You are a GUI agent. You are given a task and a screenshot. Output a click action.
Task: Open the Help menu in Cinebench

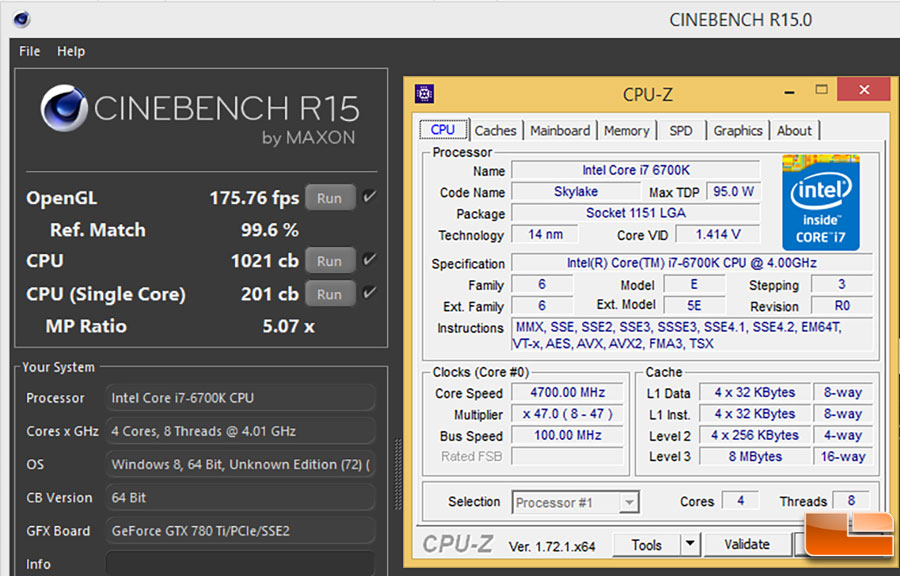(x=71, y=51)
